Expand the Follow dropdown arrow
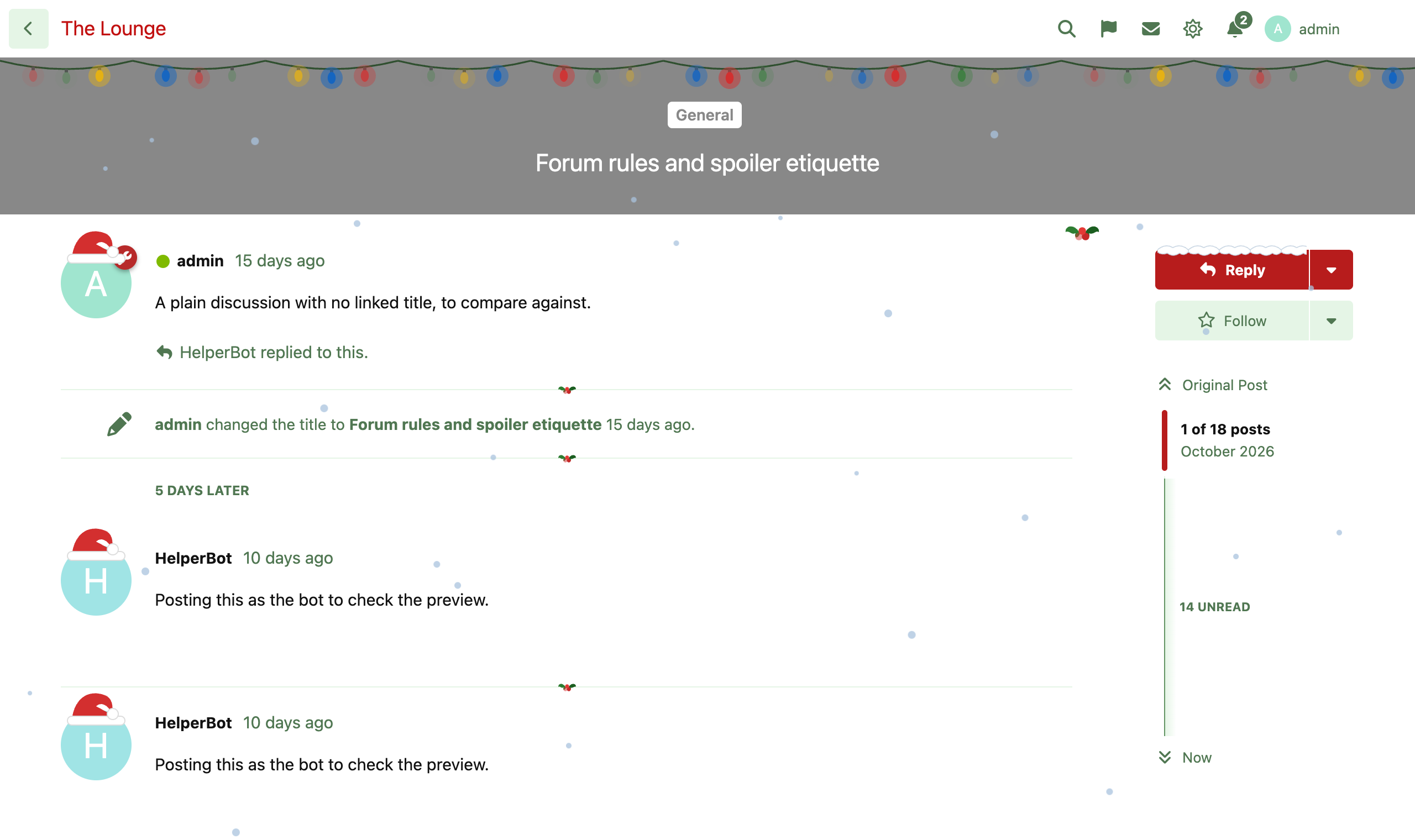The width and height of the screenshot is (1415, 840). pos(1331,321)
